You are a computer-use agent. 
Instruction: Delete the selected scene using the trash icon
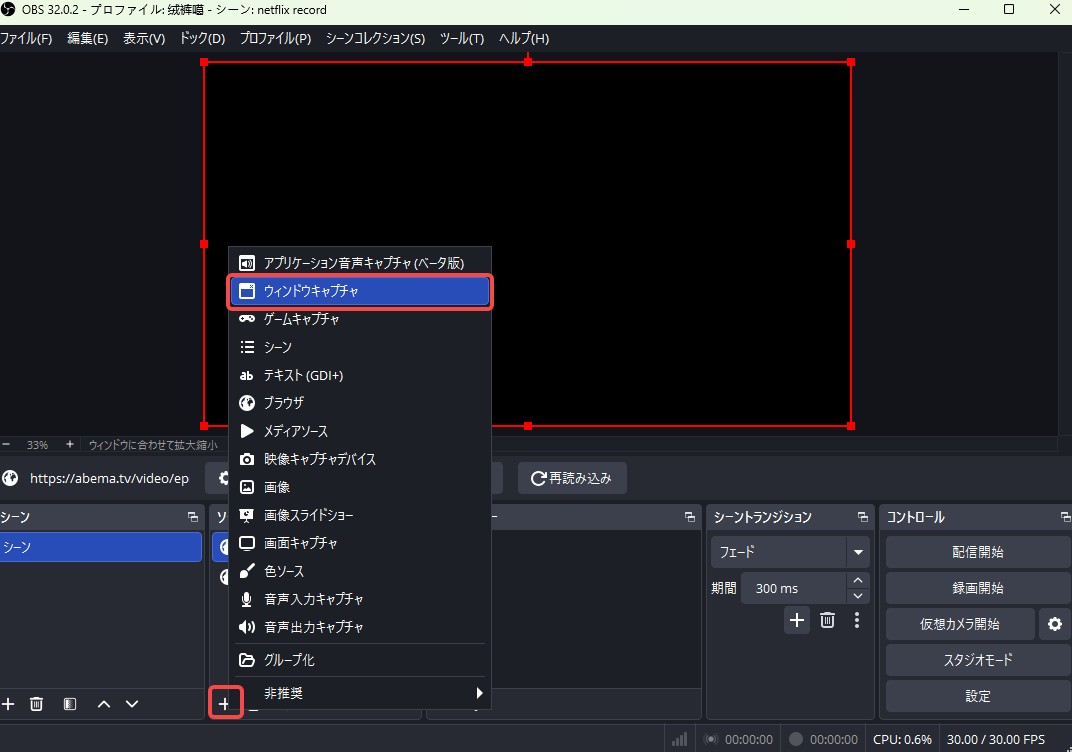[36, 704]
